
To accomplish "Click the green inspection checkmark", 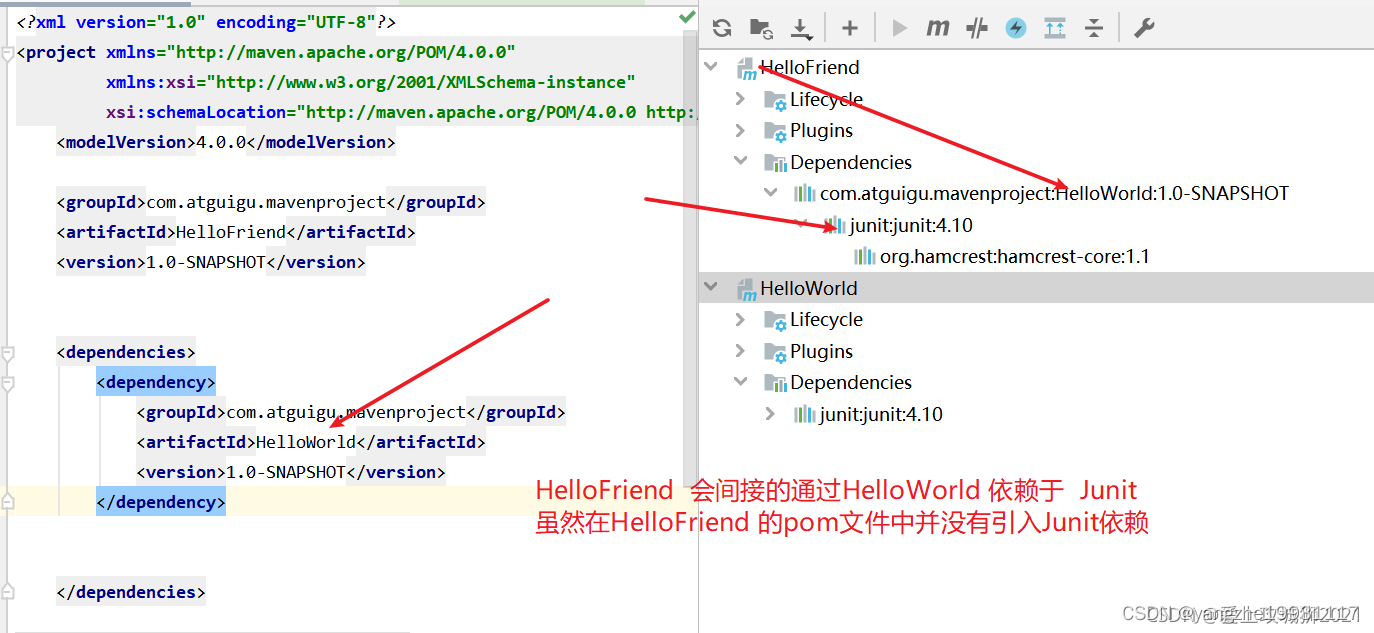I will [x=687, y=17].
